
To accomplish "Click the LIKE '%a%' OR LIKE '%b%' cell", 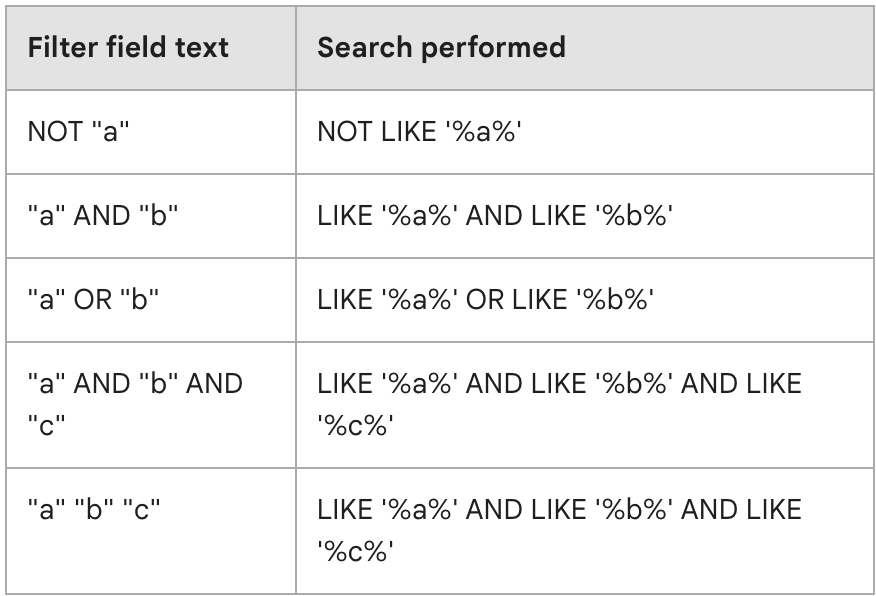I will point(485,299).
